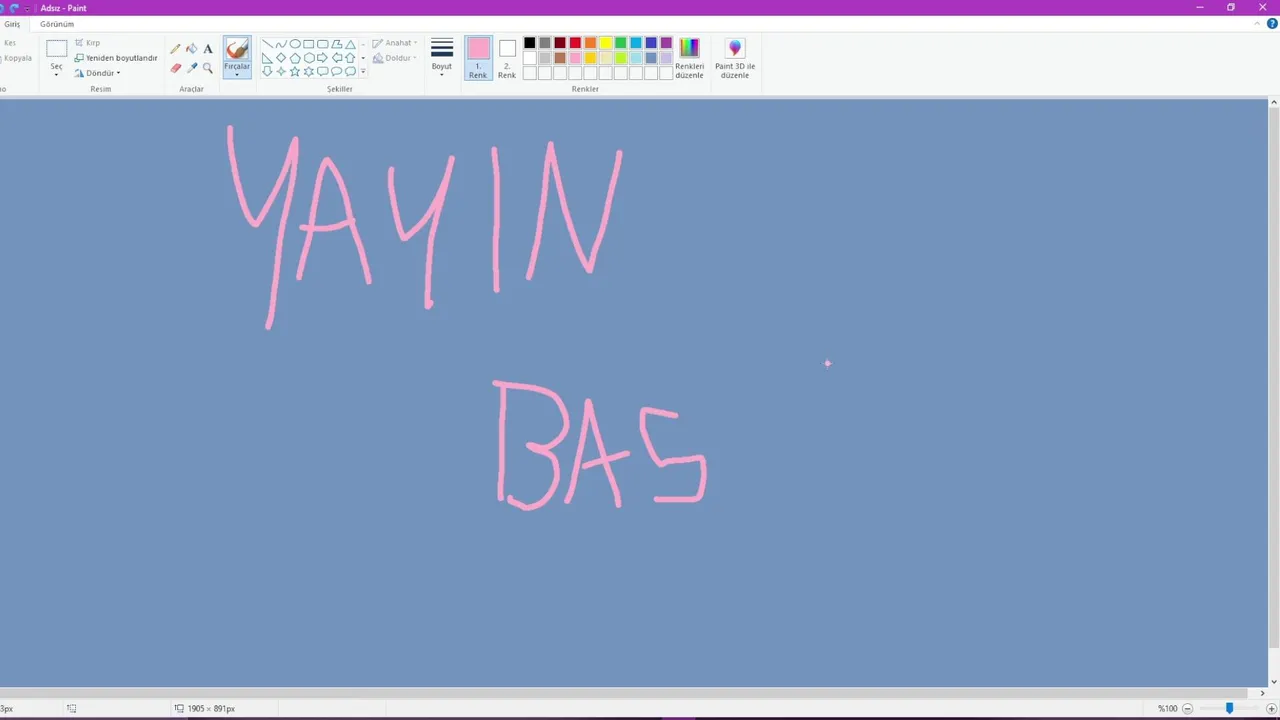This screenshot has height=720, width=1280.
Task: Pick the black color swatch
Action: point(530,43)
